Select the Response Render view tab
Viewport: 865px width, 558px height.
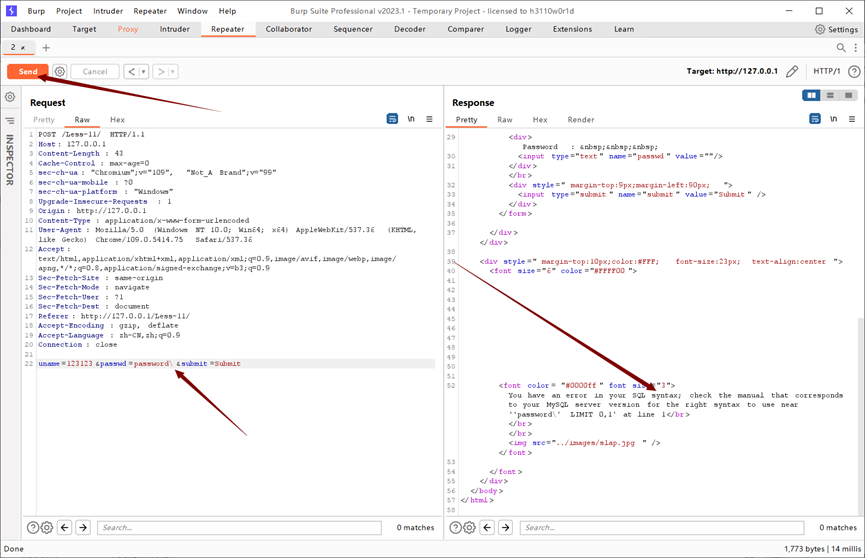tap(580, 120)
